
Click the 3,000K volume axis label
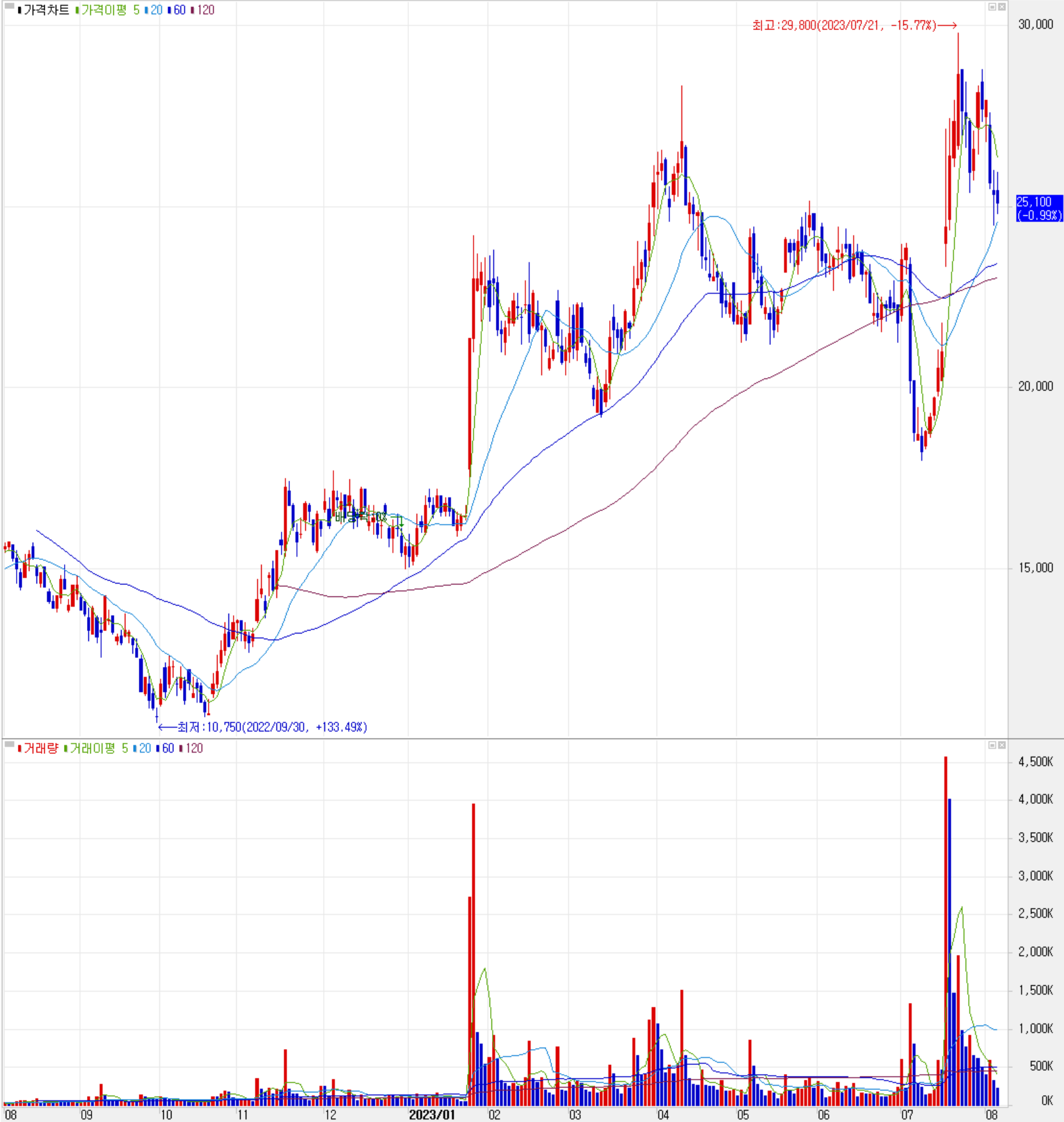(1035, 876)
